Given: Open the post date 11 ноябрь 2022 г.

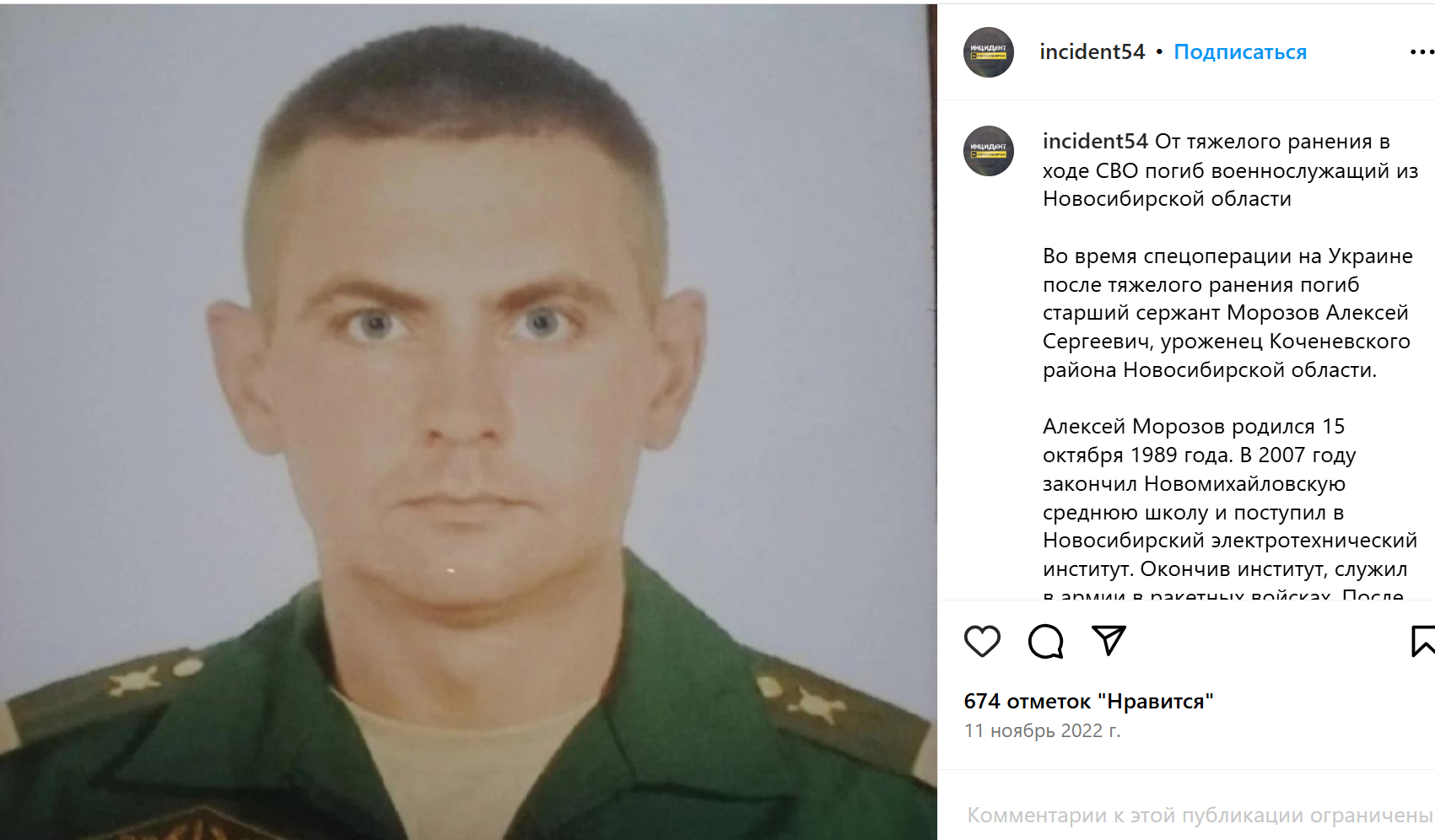Looking at the screenshot, I should 1042,730.
